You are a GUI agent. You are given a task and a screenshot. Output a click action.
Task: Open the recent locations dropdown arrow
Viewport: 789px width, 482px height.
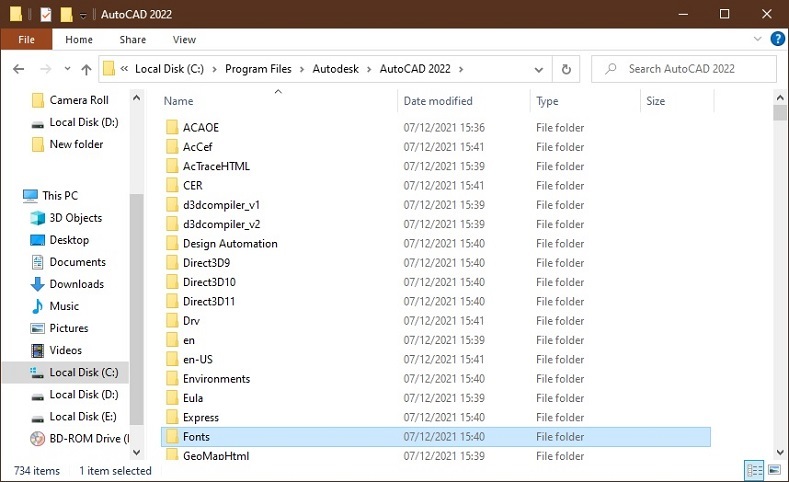click(x=67, y=69)
